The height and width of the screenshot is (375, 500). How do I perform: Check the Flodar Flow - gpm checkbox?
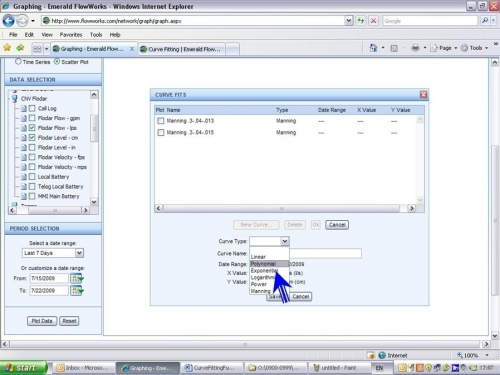pyautogui.click(x=32, y=118)
